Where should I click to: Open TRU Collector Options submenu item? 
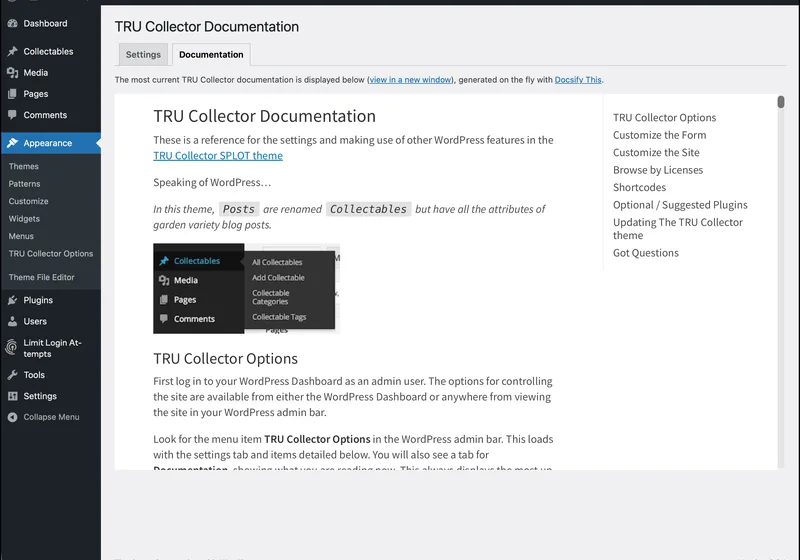[51, 253]
